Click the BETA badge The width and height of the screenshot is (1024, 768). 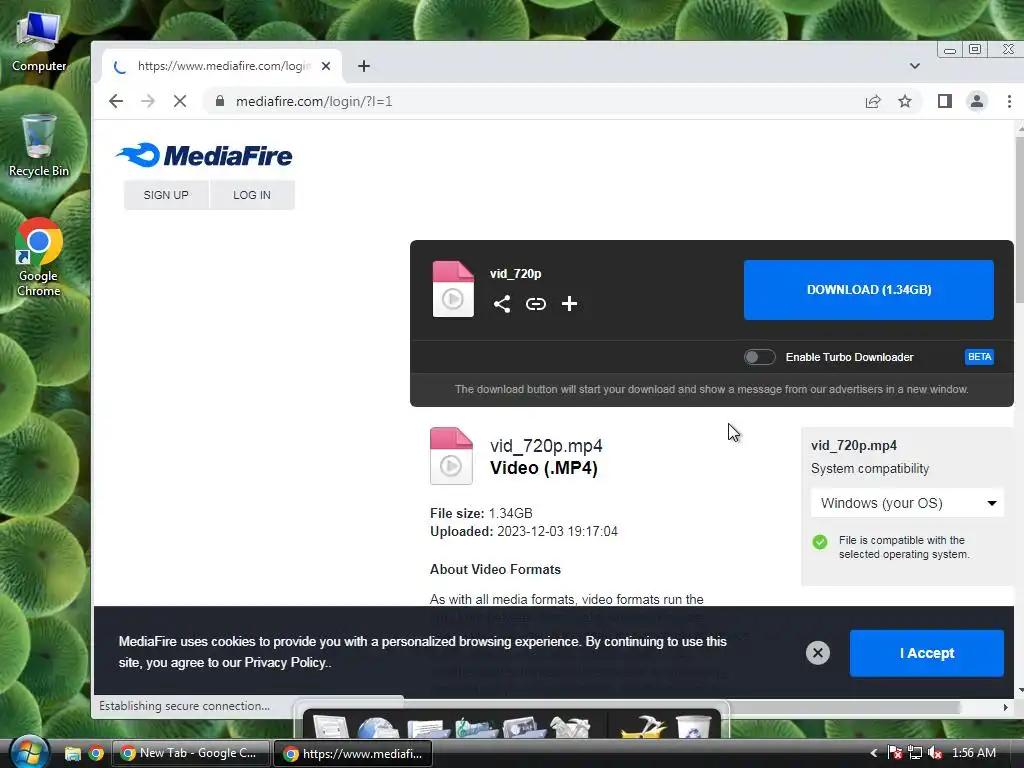tap(979, 357)
